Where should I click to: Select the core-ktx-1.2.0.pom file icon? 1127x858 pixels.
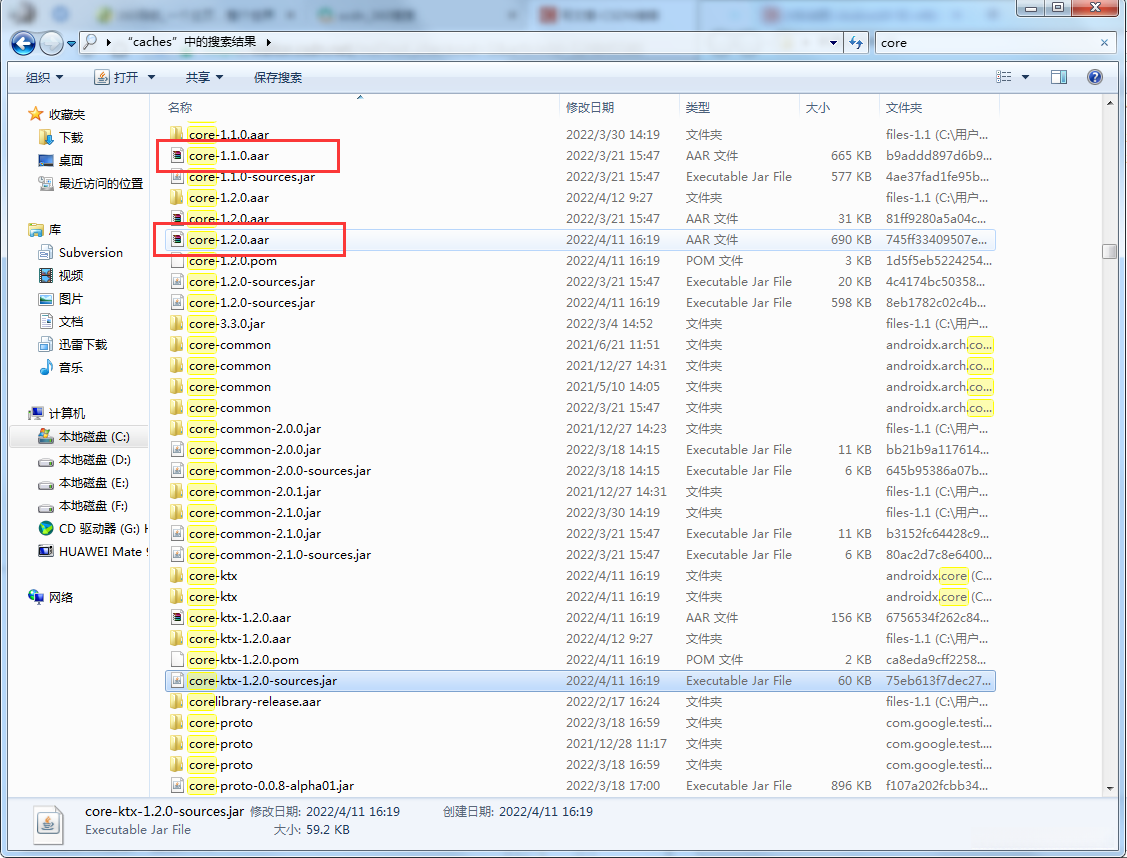(177, 660)
